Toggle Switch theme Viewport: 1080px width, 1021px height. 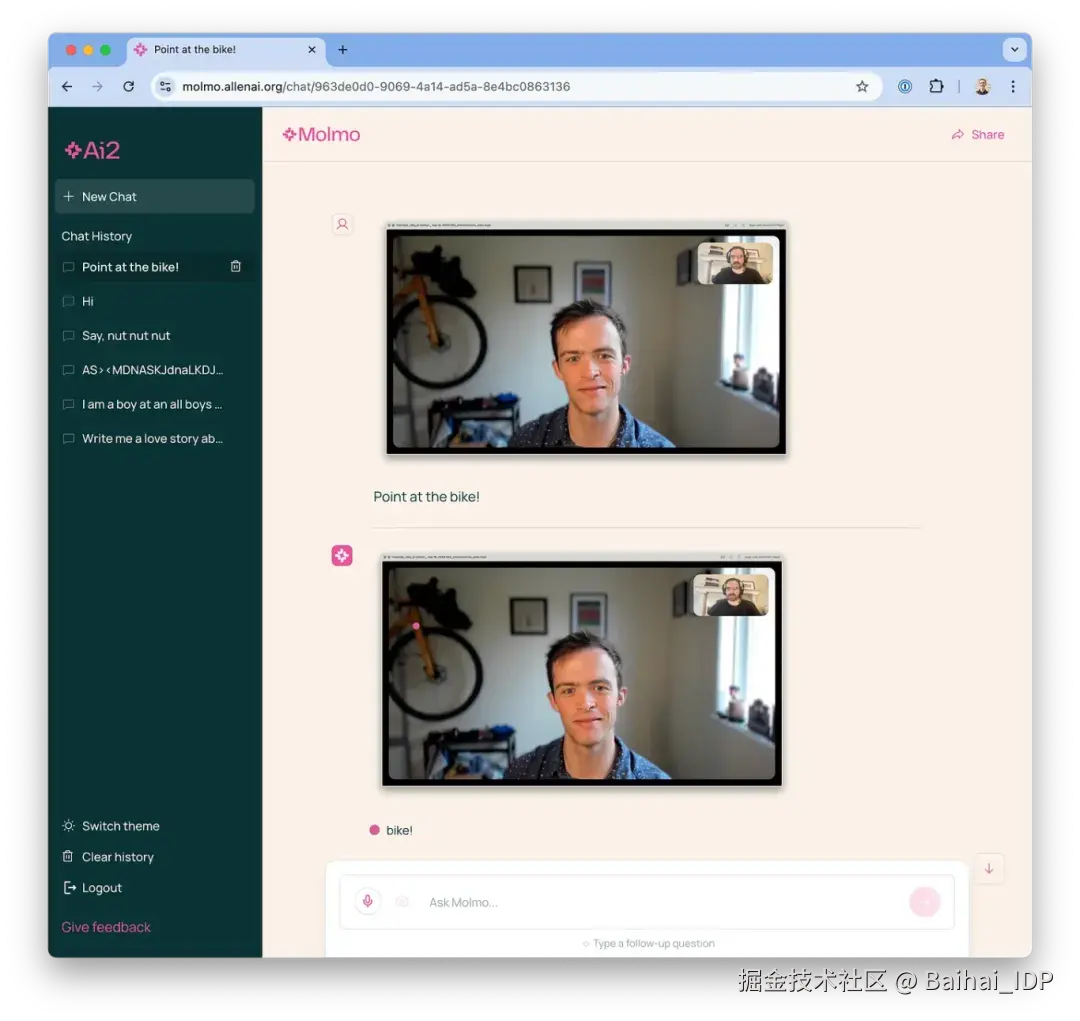point(111,826)
